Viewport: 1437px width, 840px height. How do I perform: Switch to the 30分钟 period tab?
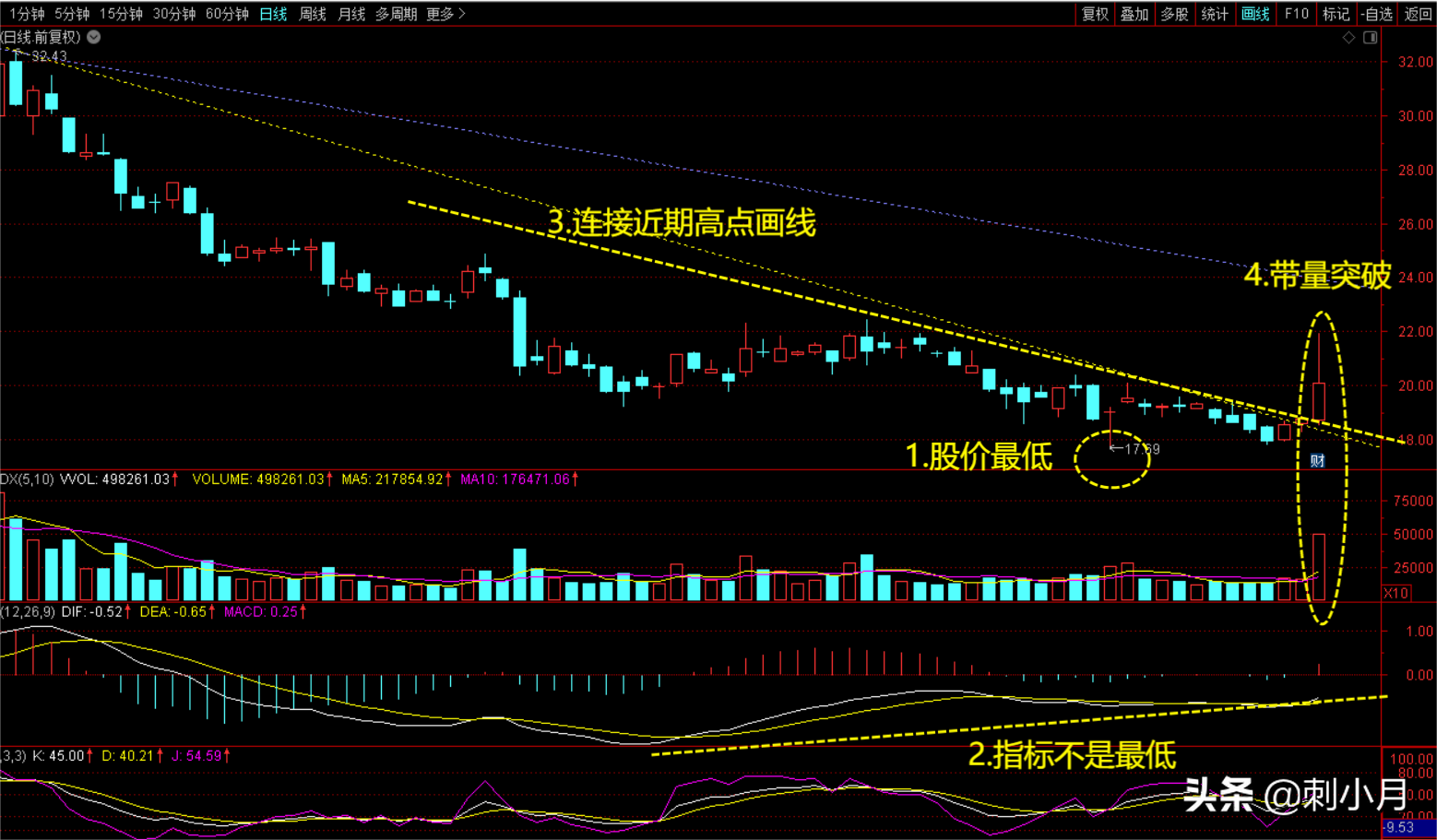tap(174, 14)
